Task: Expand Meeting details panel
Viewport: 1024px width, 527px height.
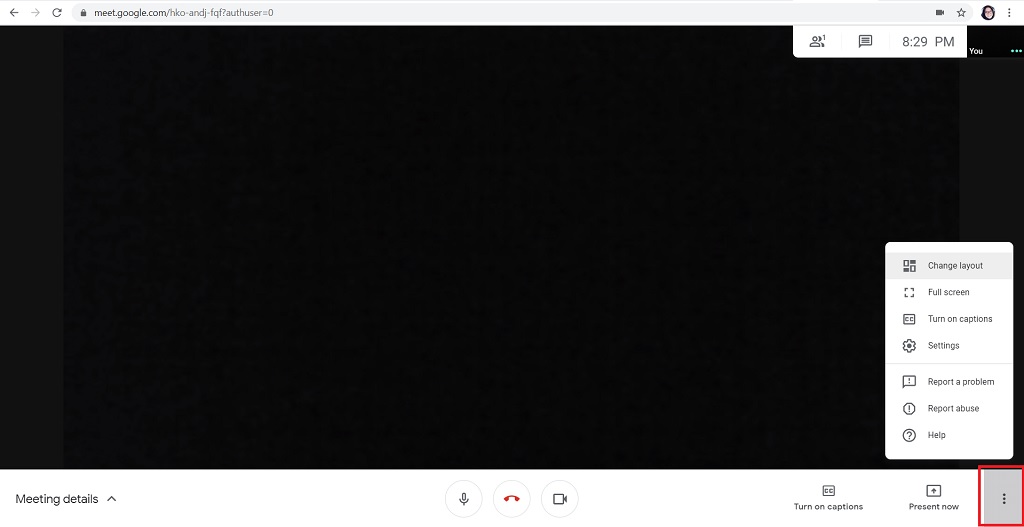Action: tap(66, 499)
